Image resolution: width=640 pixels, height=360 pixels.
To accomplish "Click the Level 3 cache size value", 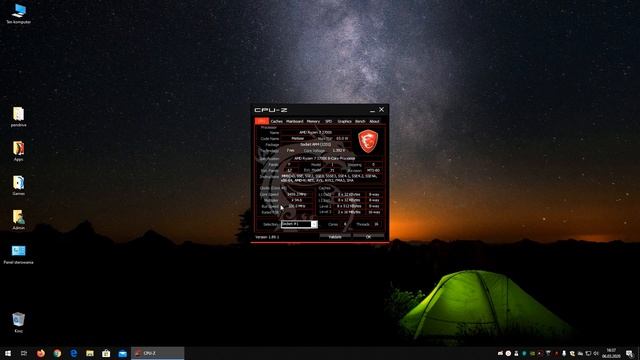I will (348, 212).
